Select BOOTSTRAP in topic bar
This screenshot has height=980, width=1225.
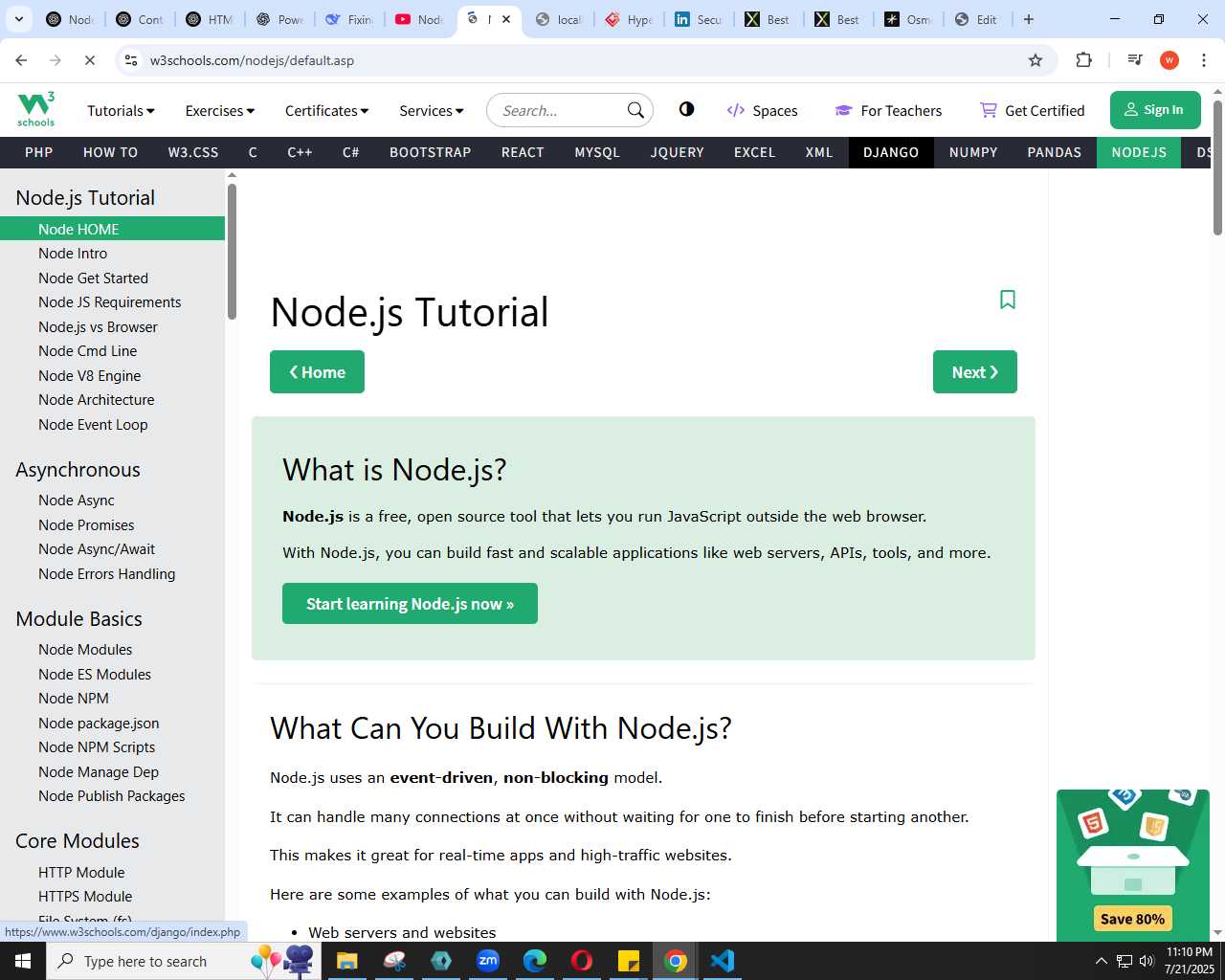pyautogui.click(x=431, y=152)
